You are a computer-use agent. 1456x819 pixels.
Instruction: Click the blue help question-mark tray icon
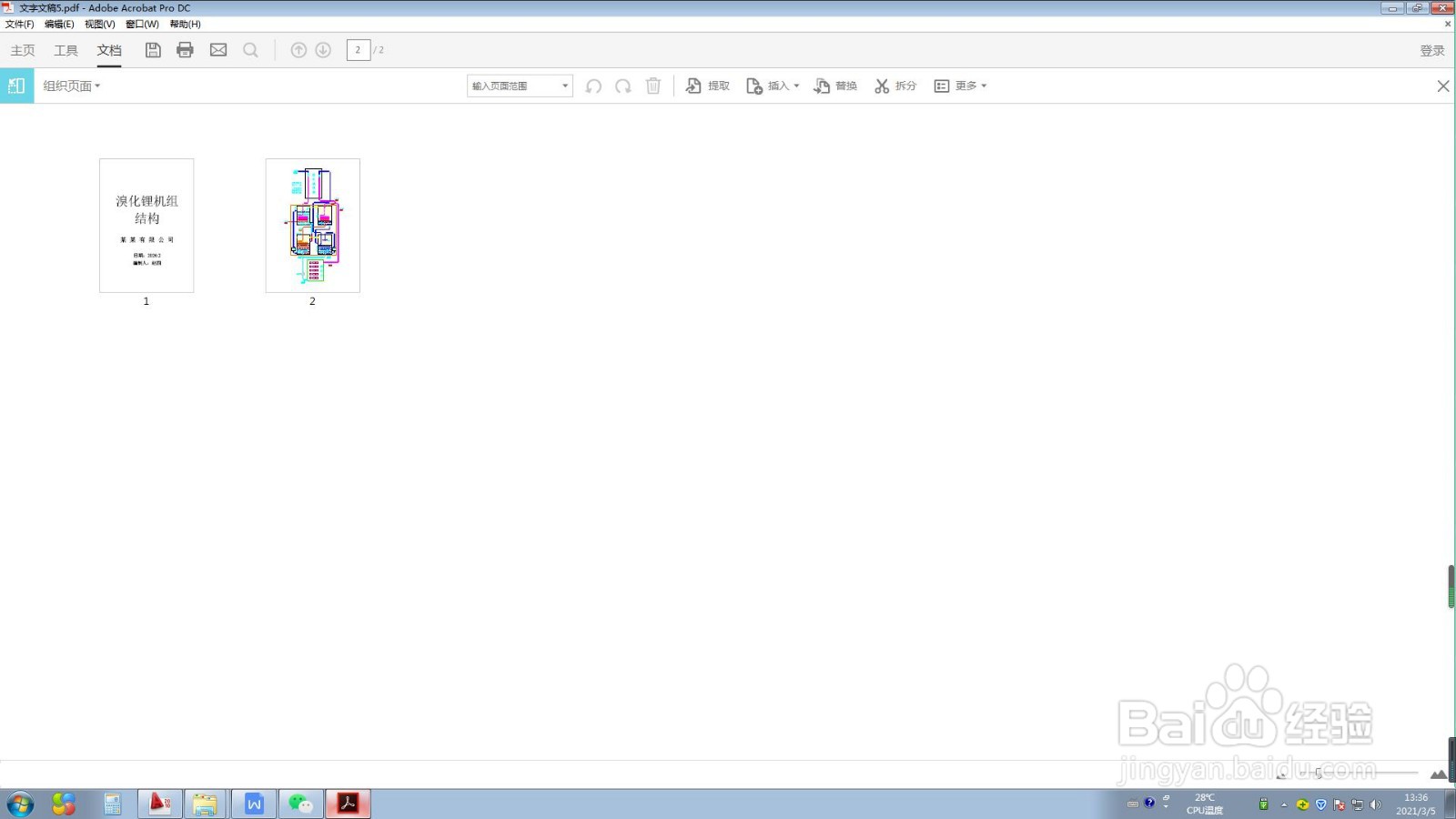coord(1149,803)
